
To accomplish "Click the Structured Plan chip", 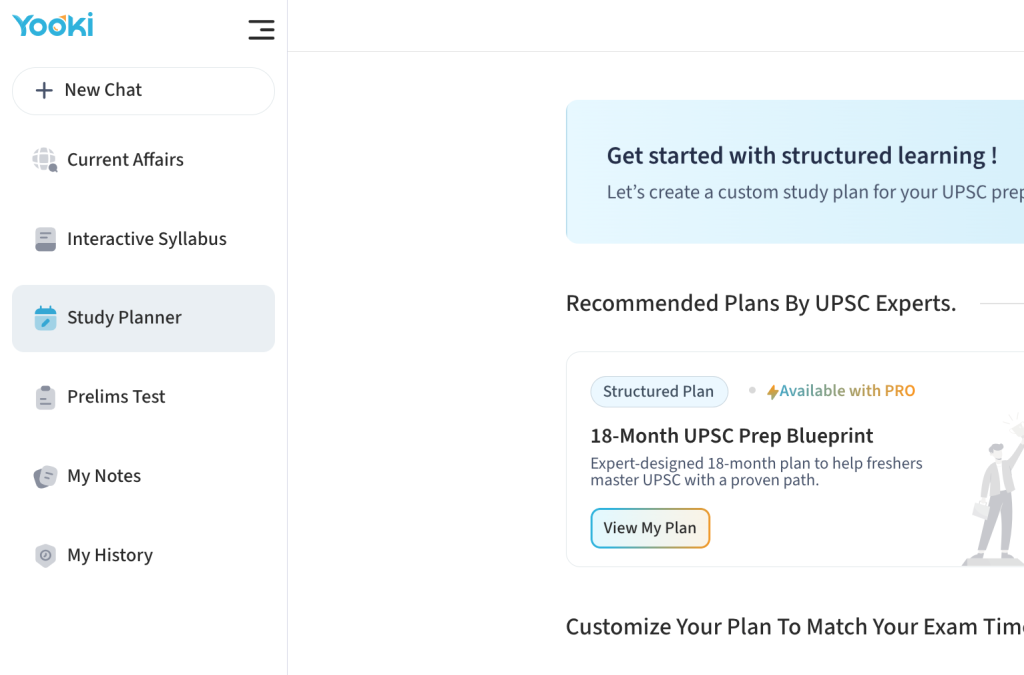I will point(659,391).
